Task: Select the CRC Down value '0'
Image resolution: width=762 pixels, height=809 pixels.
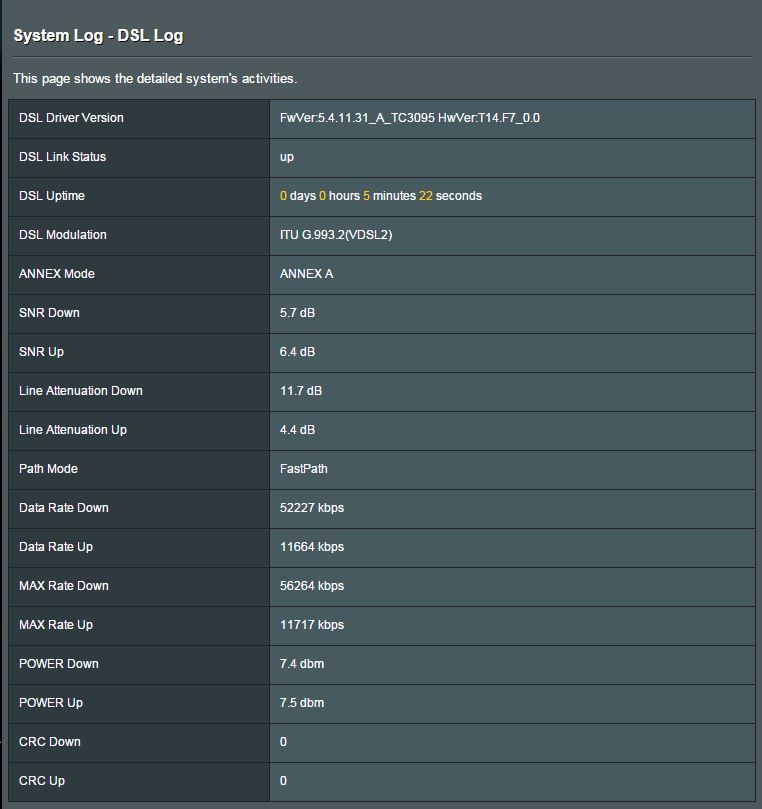Action: pos(283,742)
